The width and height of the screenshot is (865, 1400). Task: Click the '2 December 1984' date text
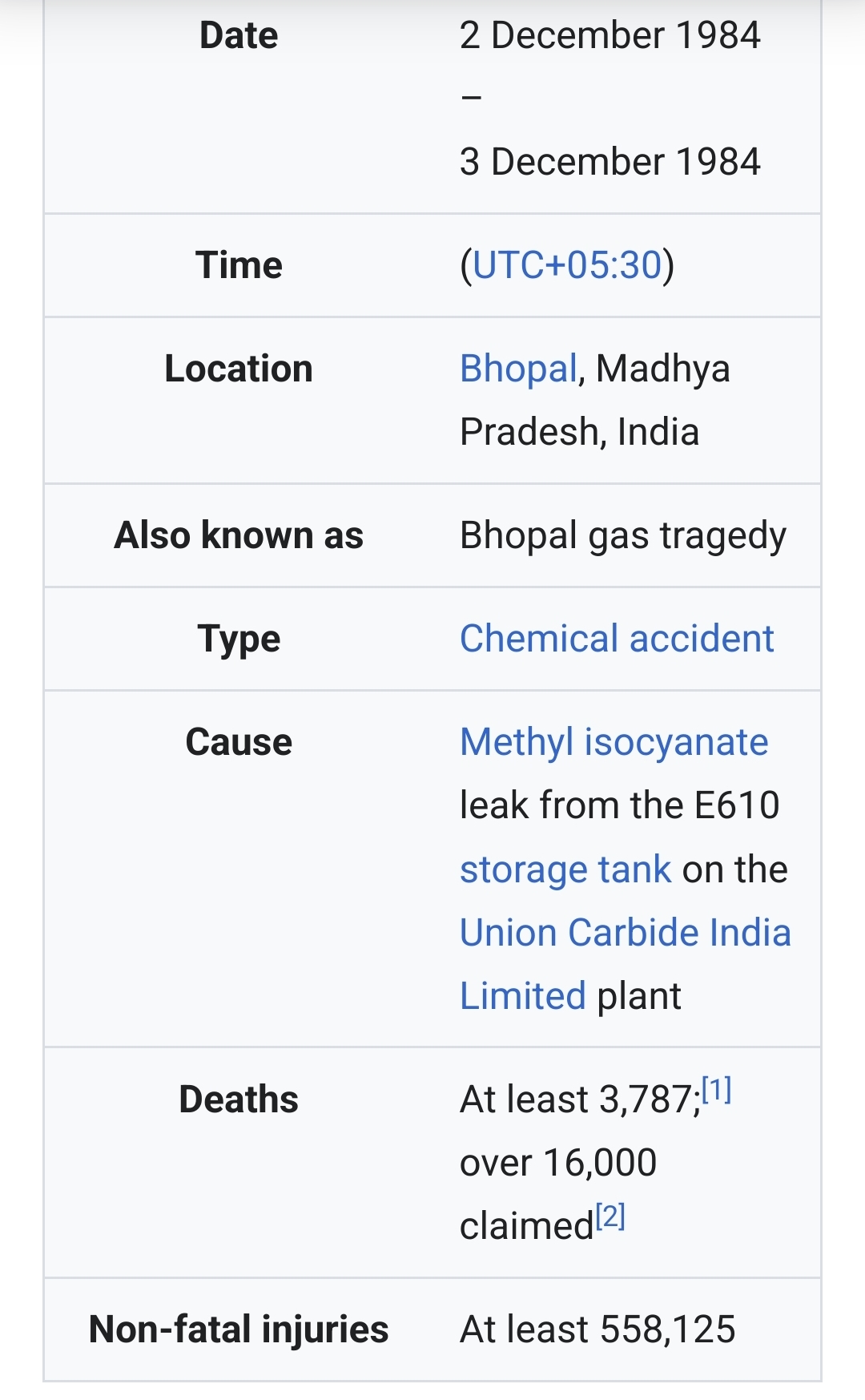click(x=610, y=36)
